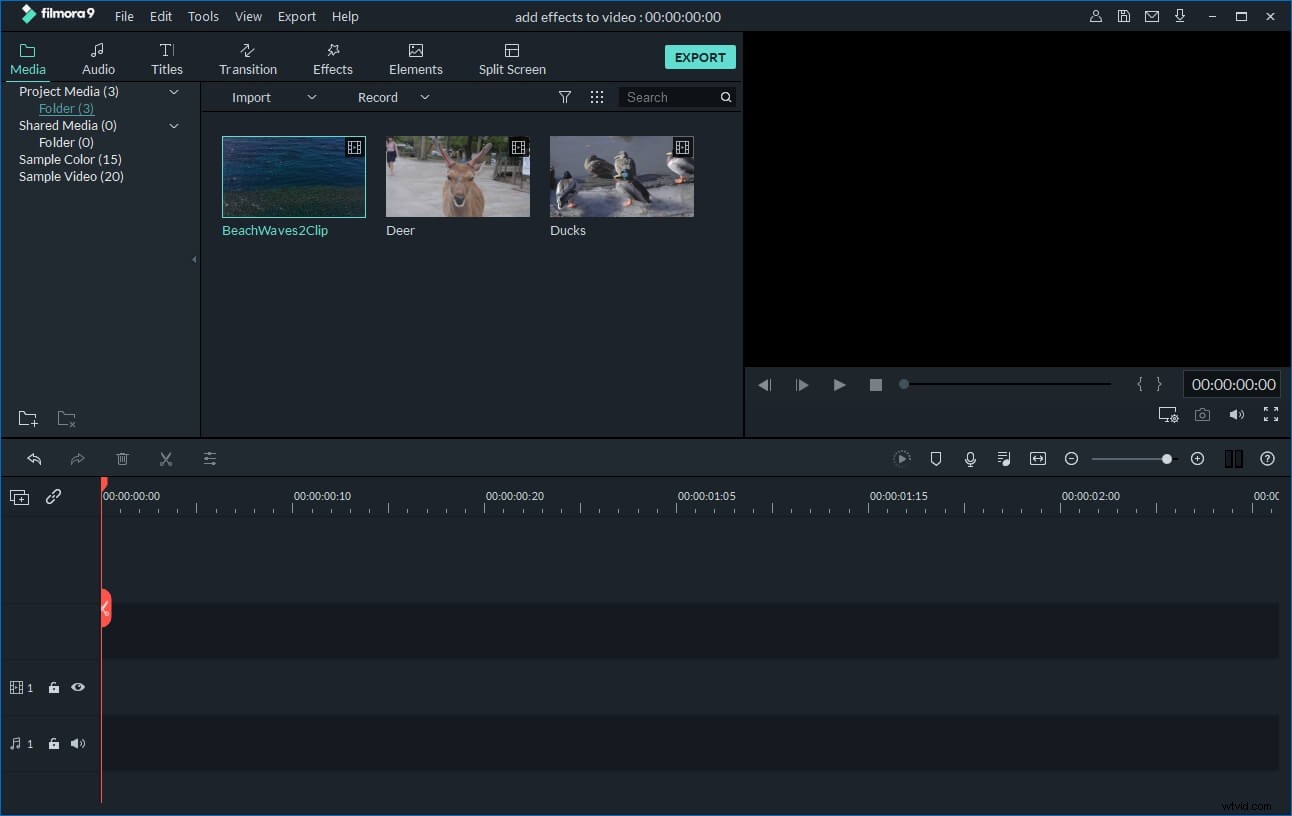The height and width of the screenshot is (816, 1292).
Task: Open the Record dropdown menu
Action: (424, 97)
